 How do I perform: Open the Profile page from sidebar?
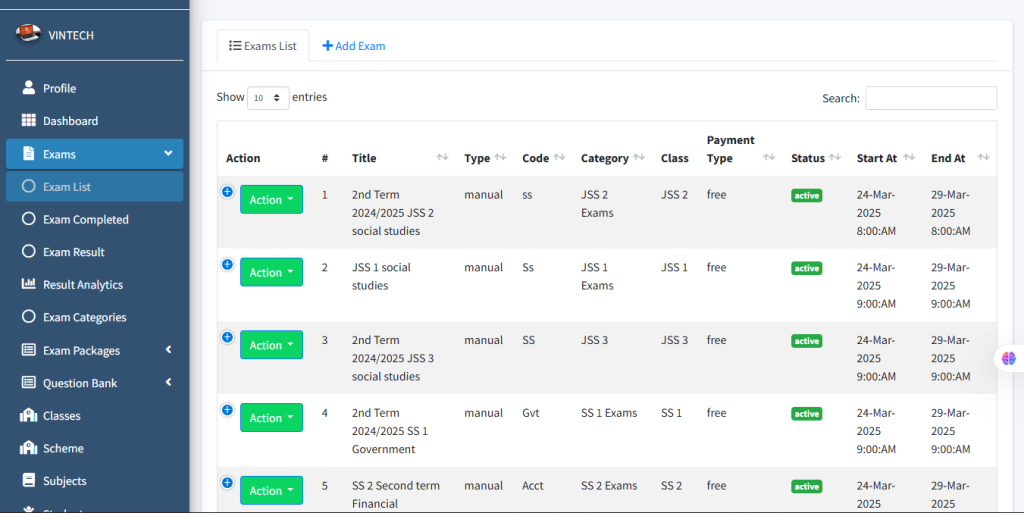pos(59,88)
